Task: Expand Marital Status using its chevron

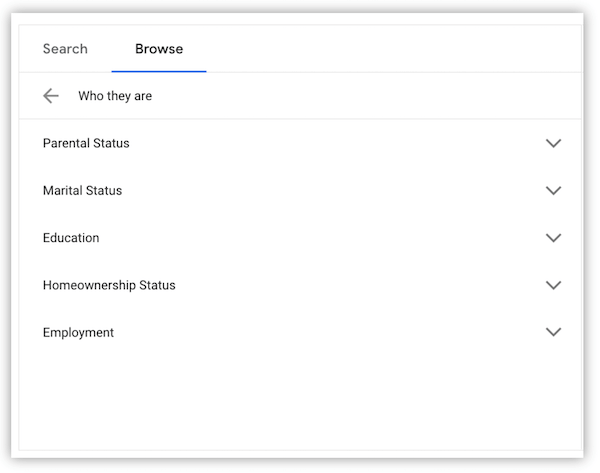Action: (553, 190)
